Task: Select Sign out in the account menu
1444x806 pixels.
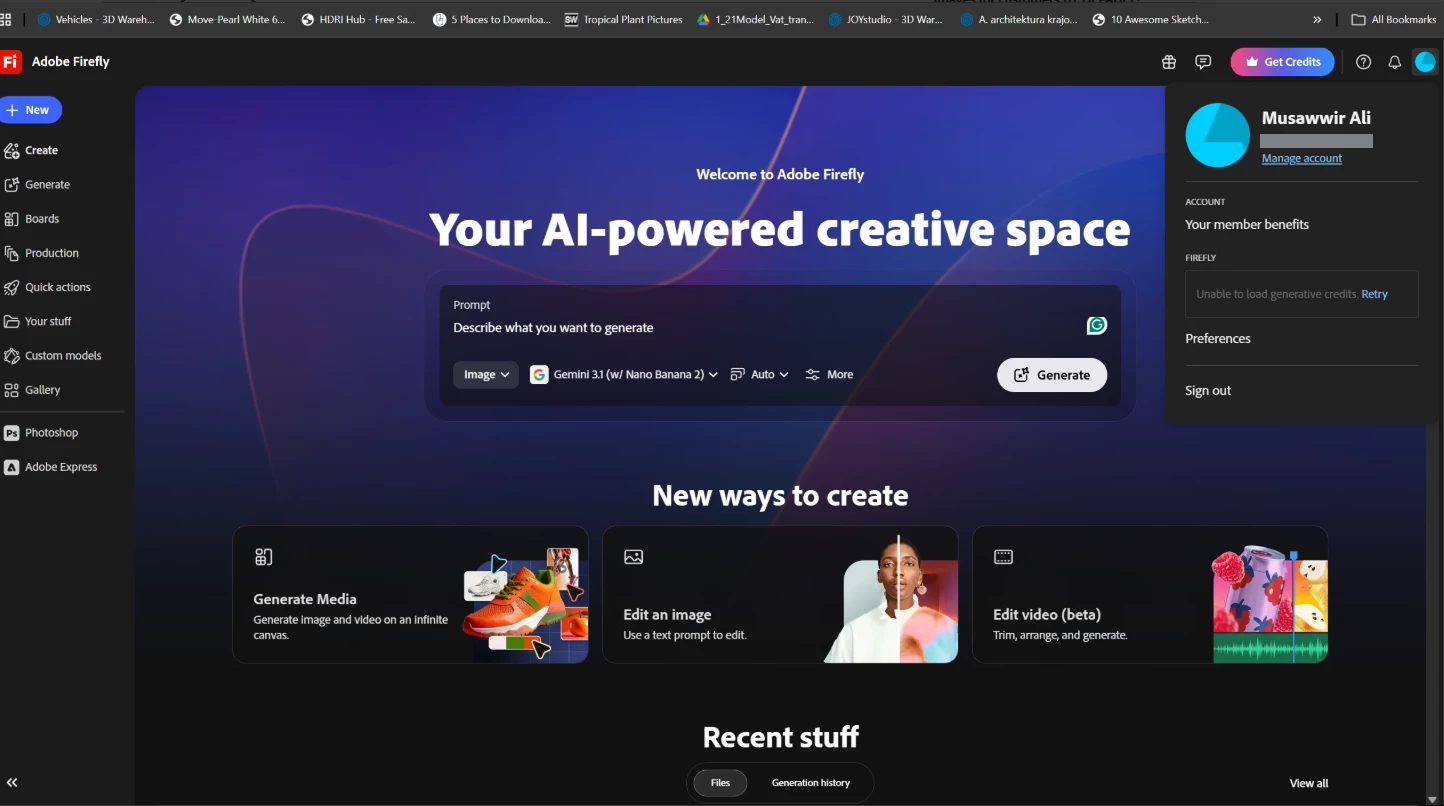Action: tap(1208, 391)
